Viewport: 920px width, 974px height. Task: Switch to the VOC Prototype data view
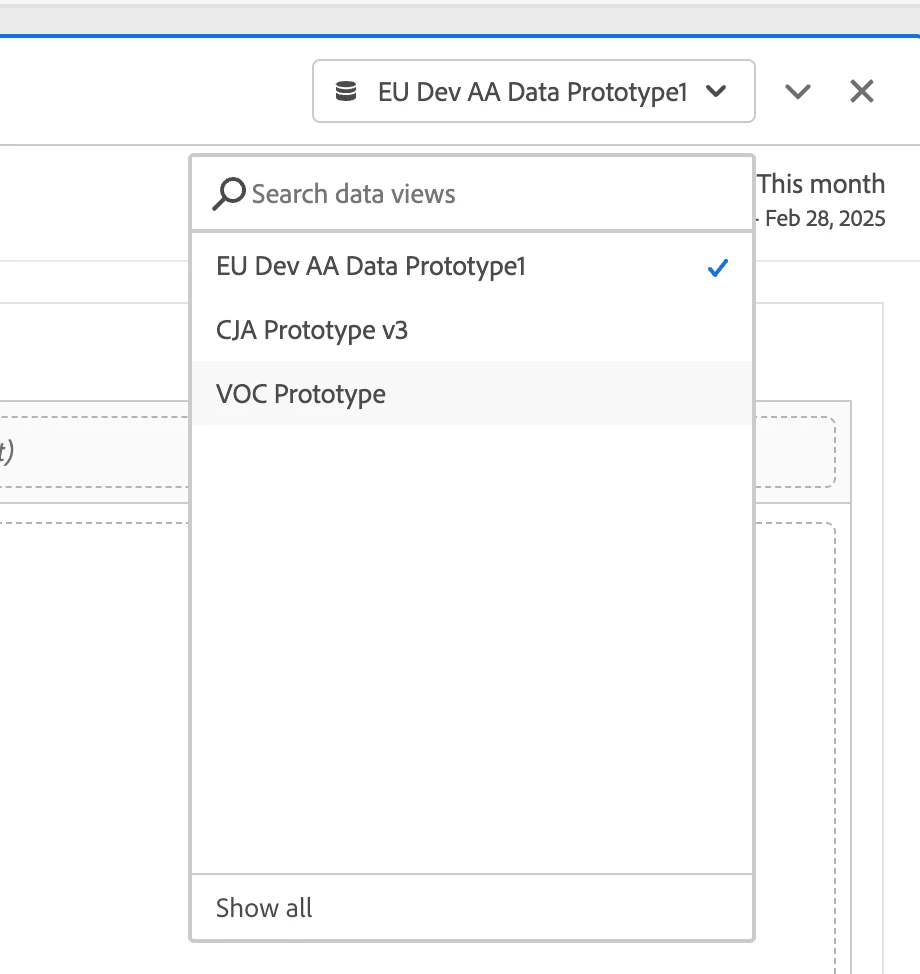301,394
